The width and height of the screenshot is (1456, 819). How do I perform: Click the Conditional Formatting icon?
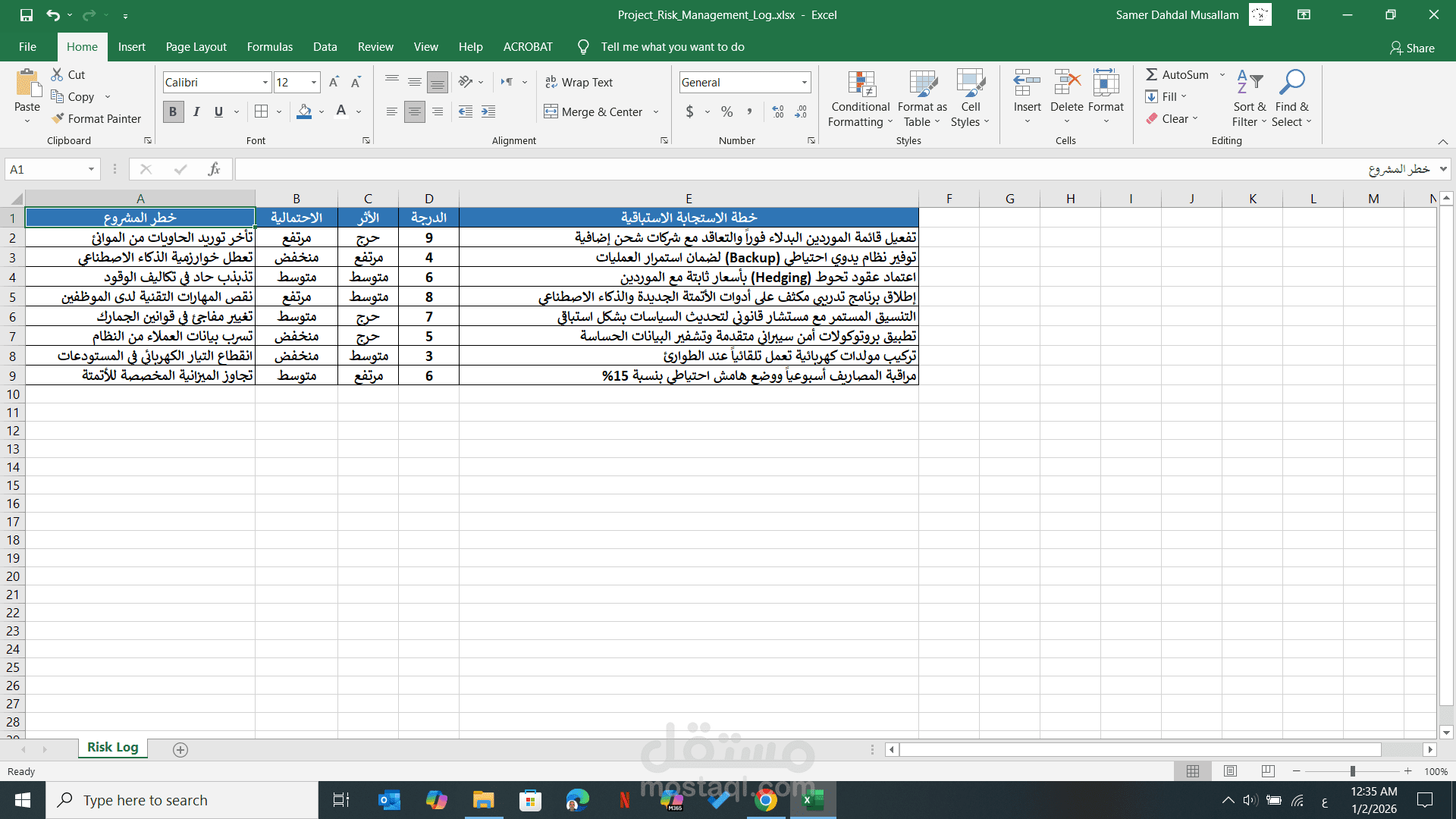861,85
